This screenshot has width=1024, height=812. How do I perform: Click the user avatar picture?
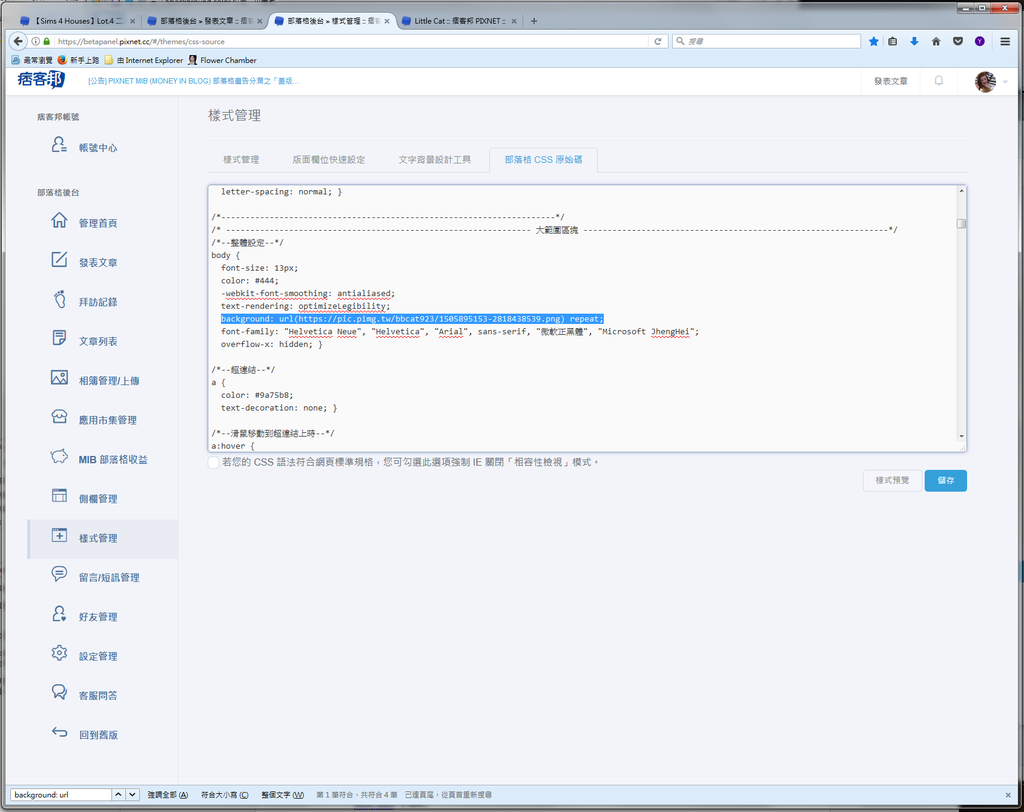[985, 82]
